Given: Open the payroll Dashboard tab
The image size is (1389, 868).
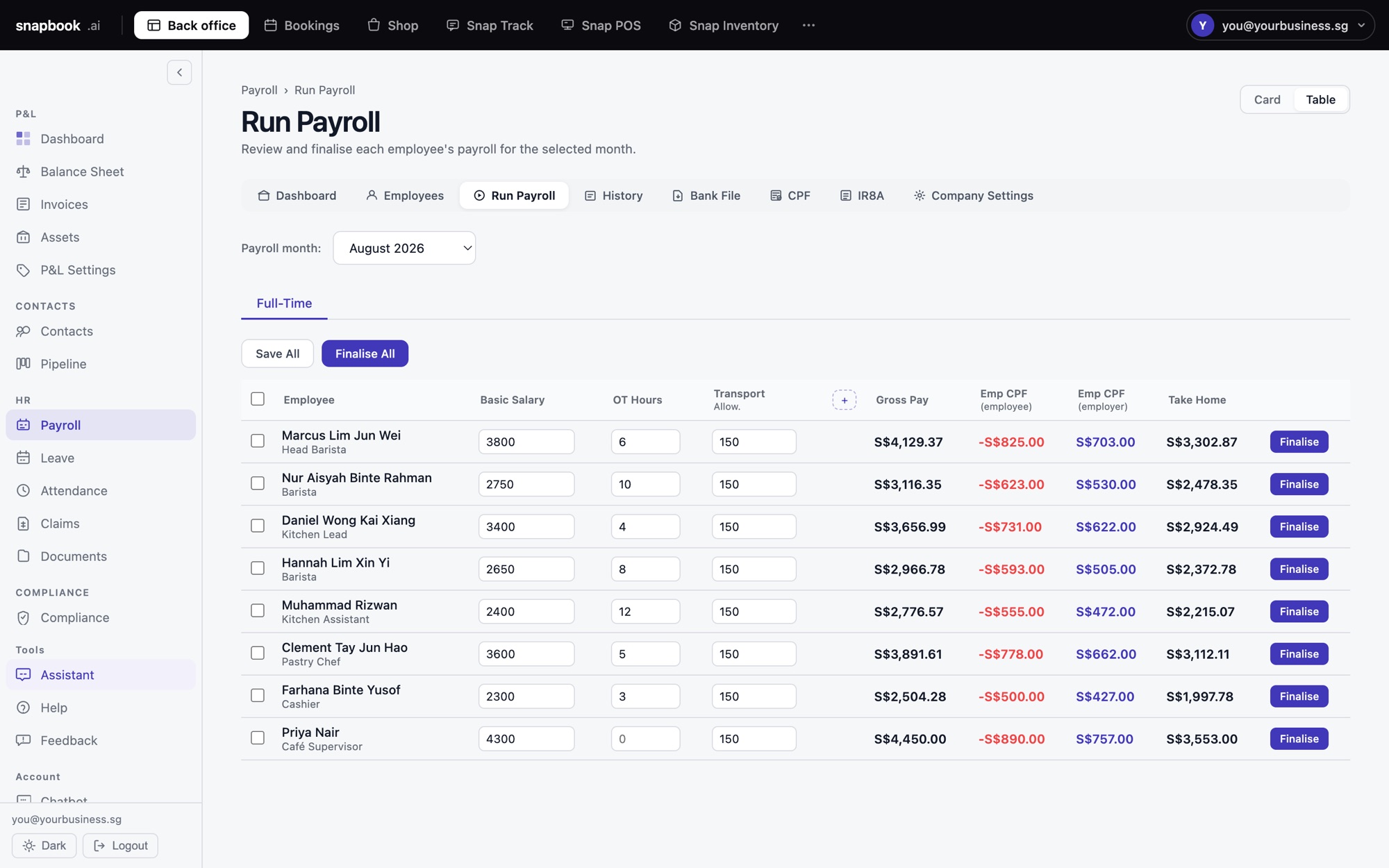Looking at the screenshot, I should coord(297,195).
